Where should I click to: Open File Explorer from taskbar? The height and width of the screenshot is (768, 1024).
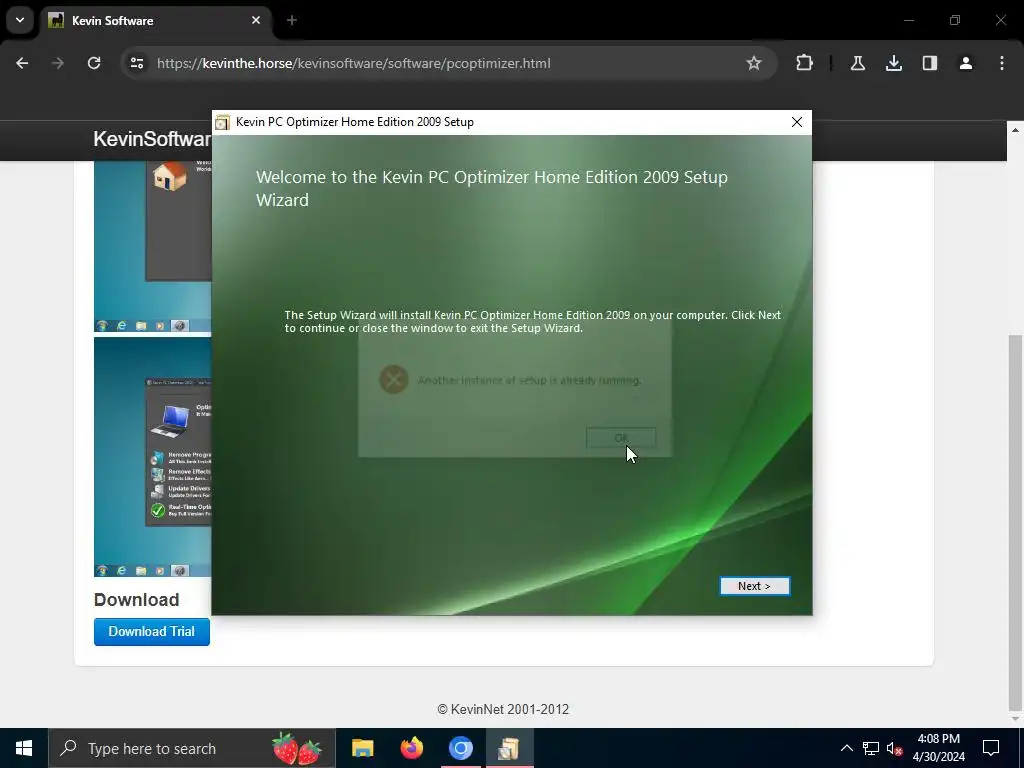coord(362,748)
